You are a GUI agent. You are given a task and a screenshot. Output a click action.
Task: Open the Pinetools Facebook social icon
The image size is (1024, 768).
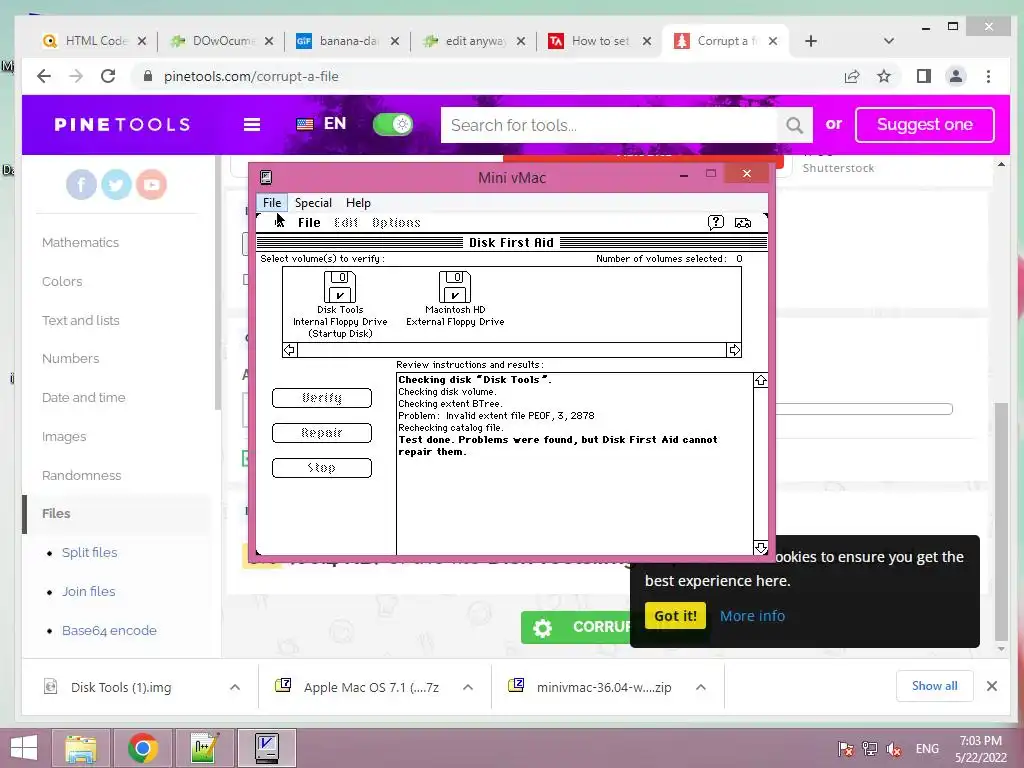coord(81,185)
